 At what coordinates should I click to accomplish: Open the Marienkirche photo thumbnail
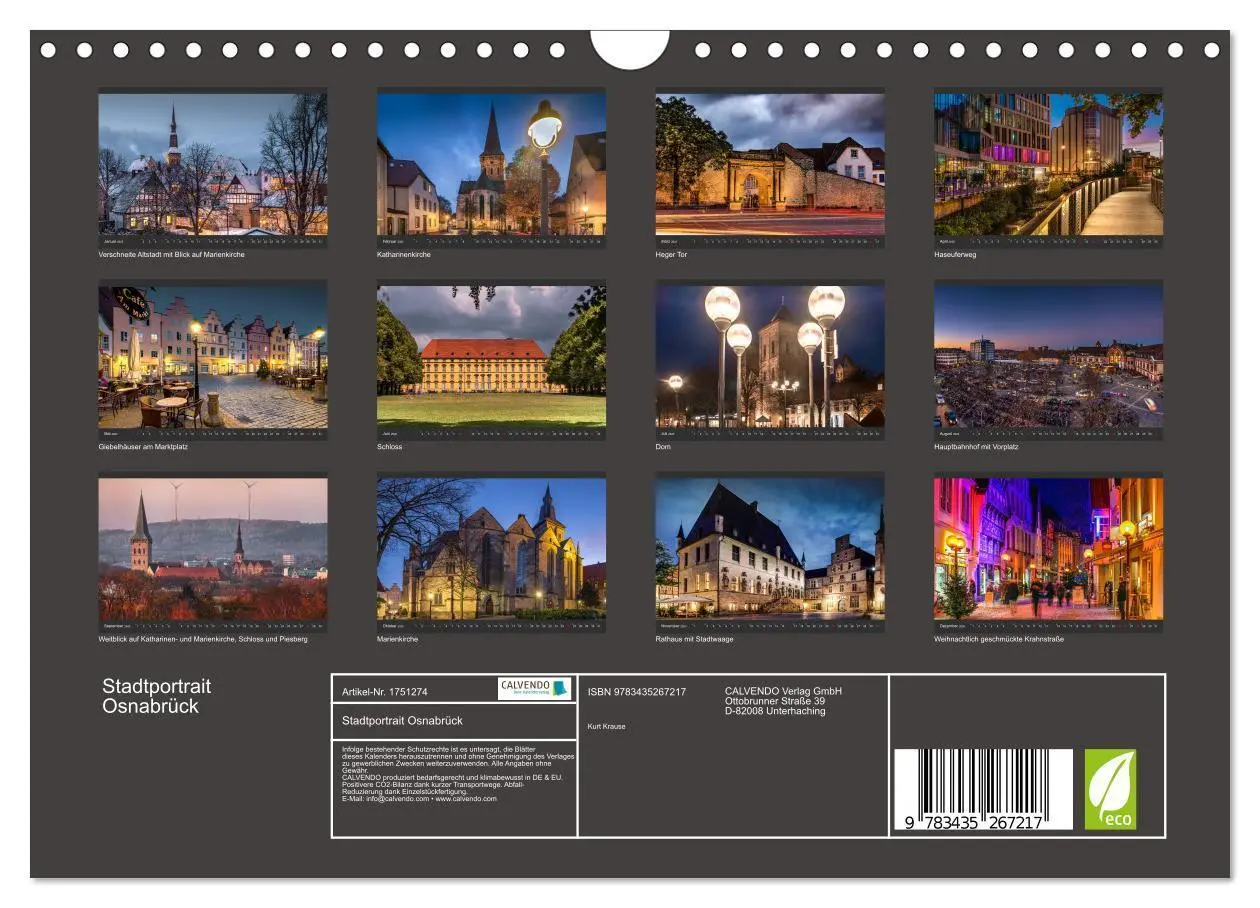[x=491, y=549]
